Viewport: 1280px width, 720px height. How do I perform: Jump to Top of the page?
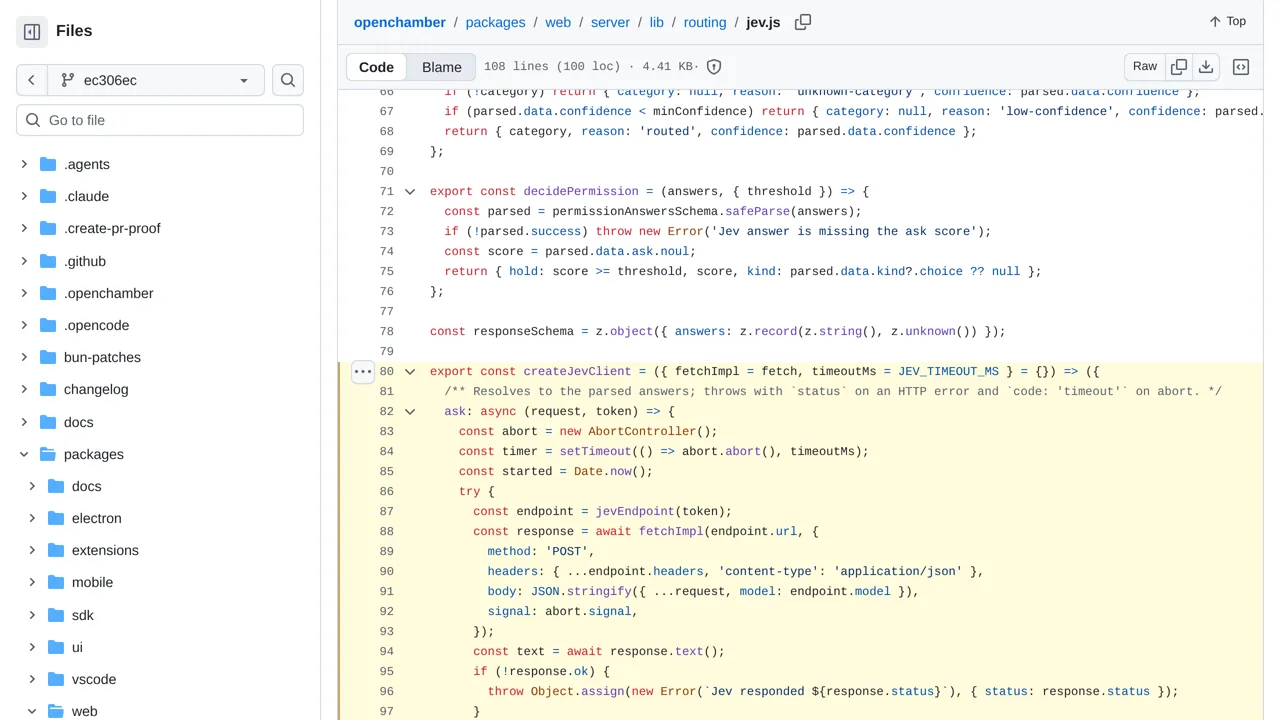pos(1227,21)
